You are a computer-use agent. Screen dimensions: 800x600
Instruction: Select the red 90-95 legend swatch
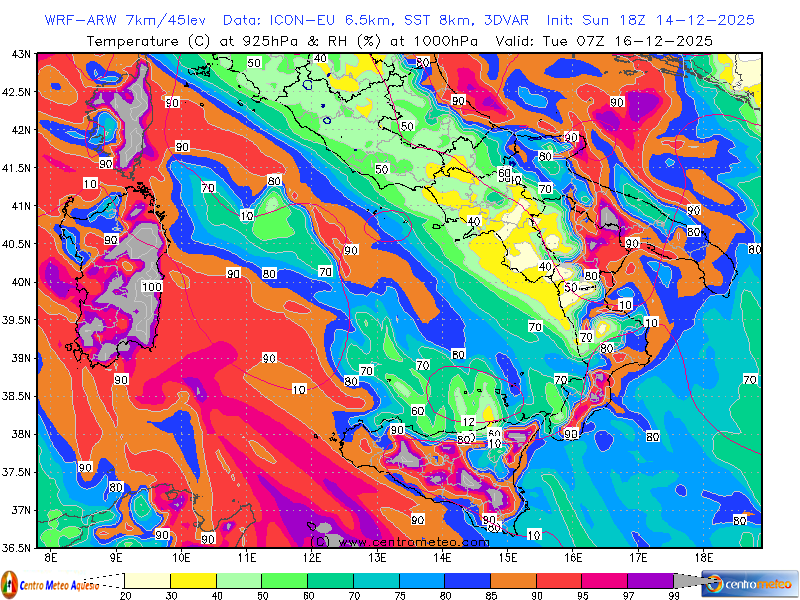558,580
